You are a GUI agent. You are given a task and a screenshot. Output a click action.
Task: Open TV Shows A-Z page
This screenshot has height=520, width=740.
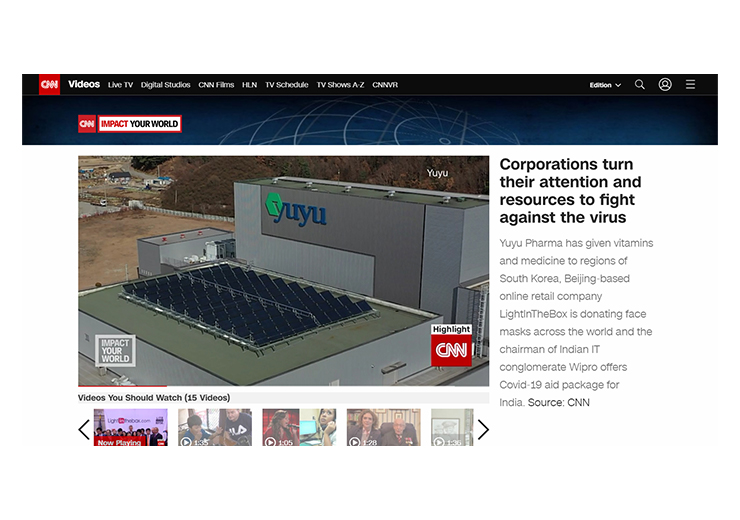(341, 85)
